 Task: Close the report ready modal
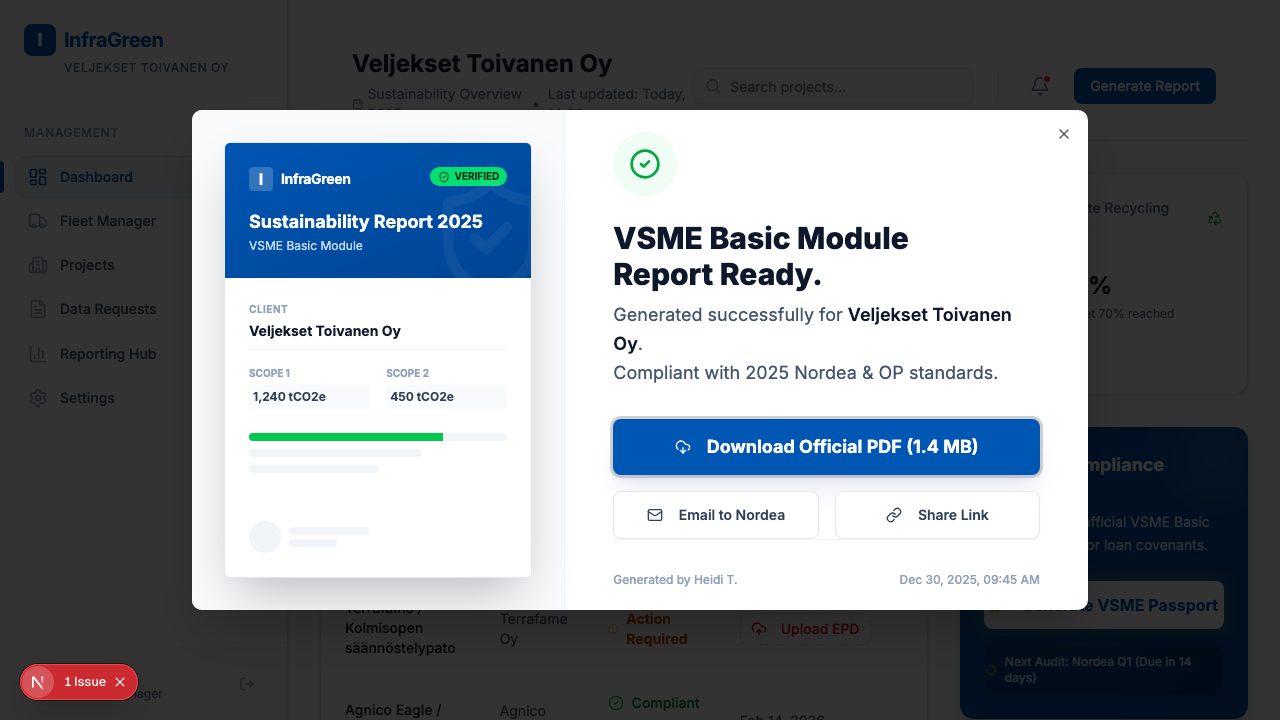point(1064,134)
